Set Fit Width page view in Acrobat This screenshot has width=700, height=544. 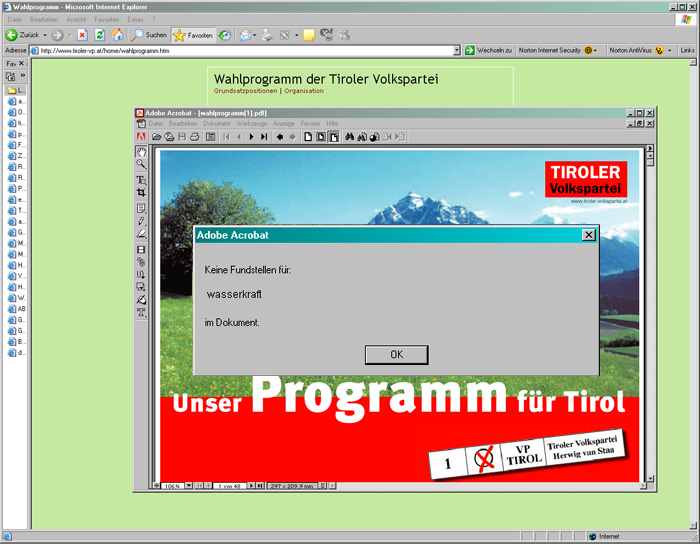coord(334,137)
